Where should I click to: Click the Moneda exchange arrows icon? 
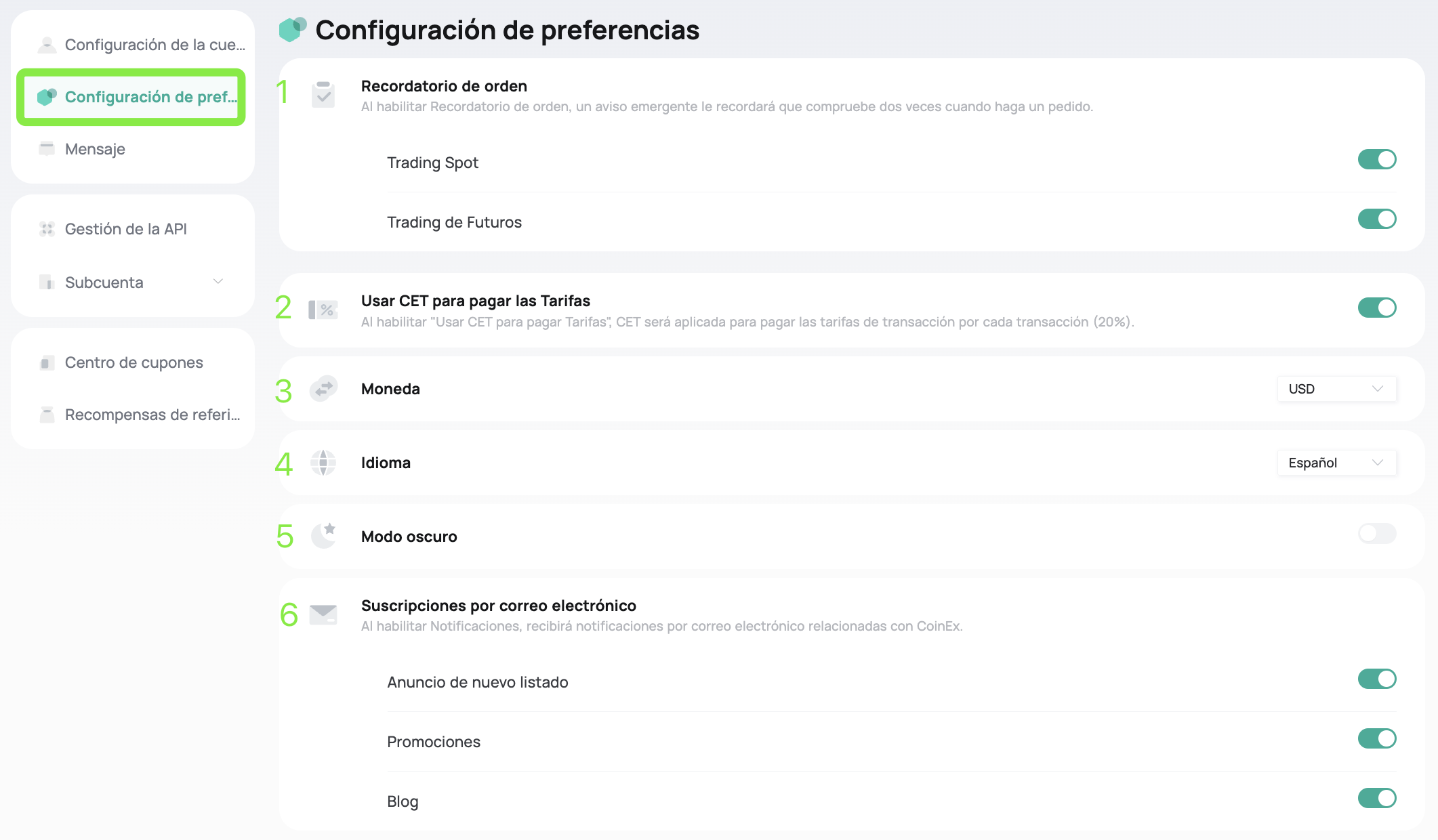point(323,389)
